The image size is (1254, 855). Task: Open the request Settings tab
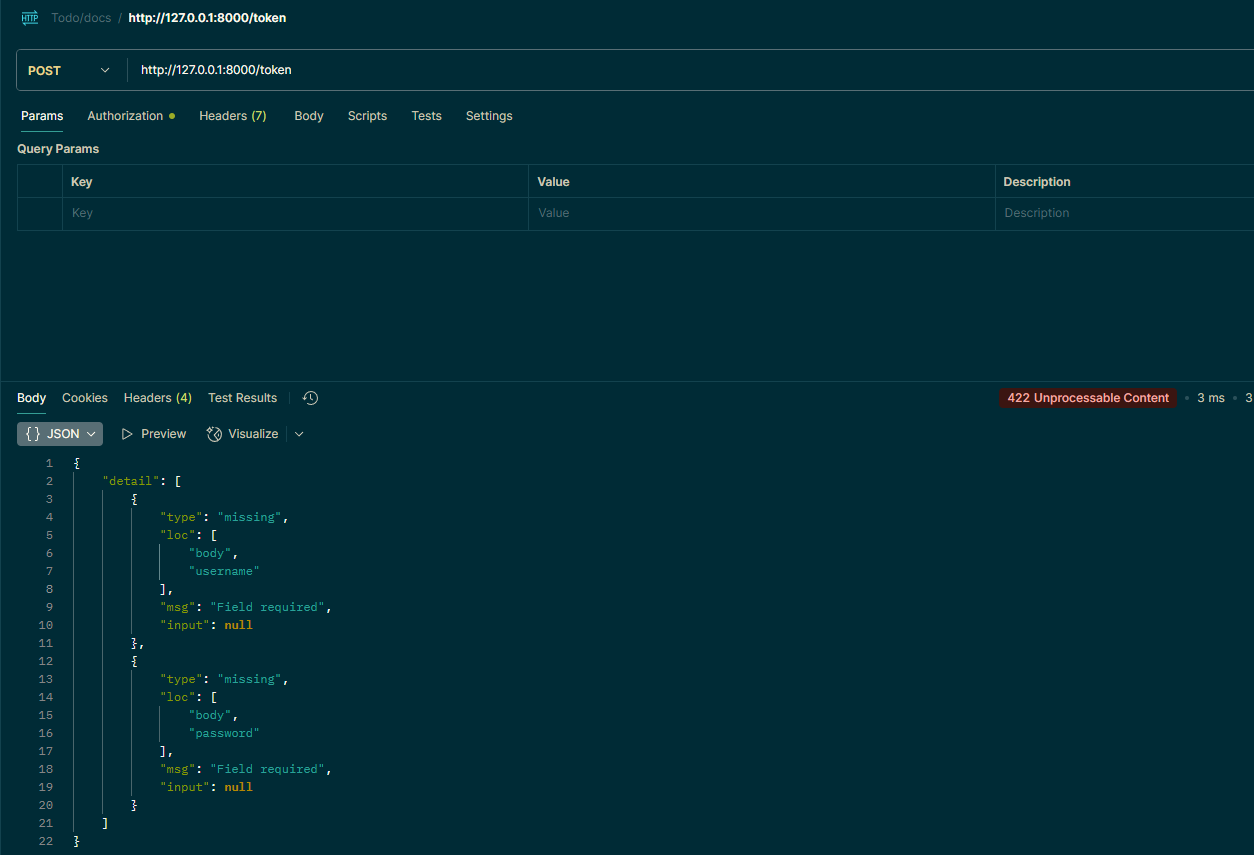[489, 116]
